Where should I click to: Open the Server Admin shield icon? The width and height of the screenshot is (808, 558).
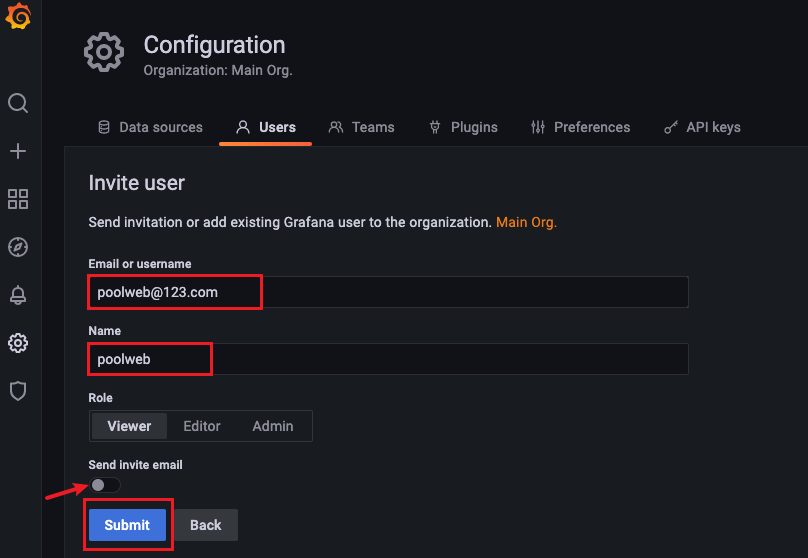point(18,391)
